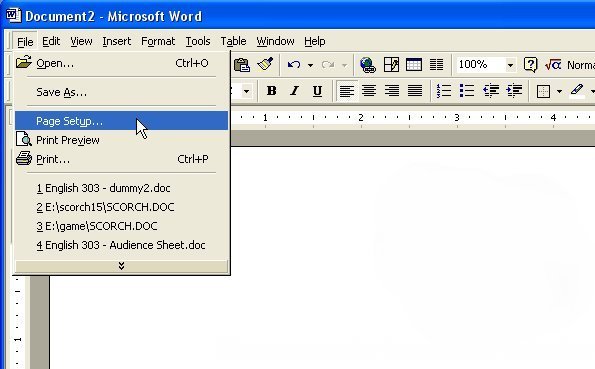Screen dimensions: 595x369
Task: Select Center alignment
Action: [x=369, y=91]
